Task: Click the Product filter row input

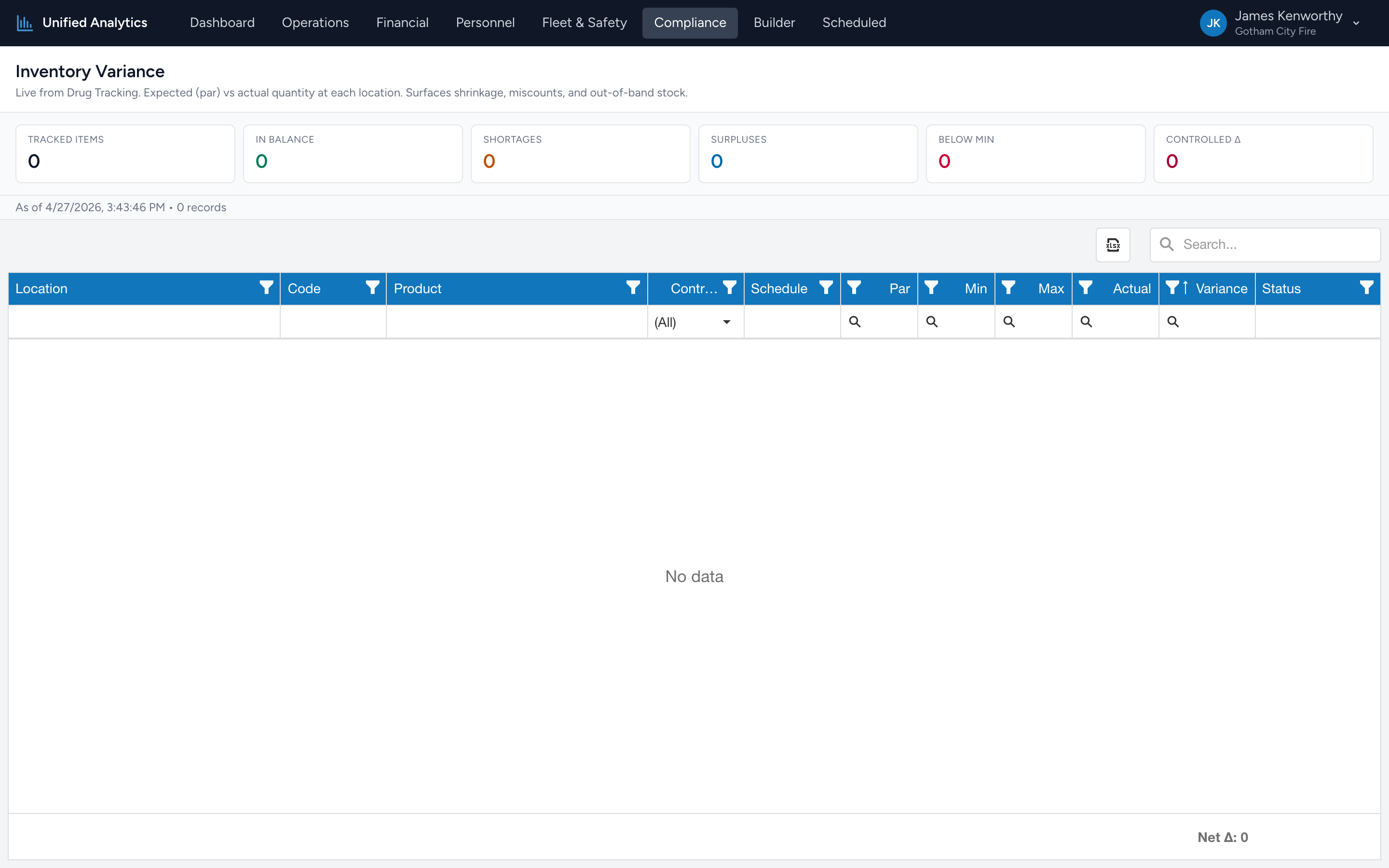Action: click(517, 322)
